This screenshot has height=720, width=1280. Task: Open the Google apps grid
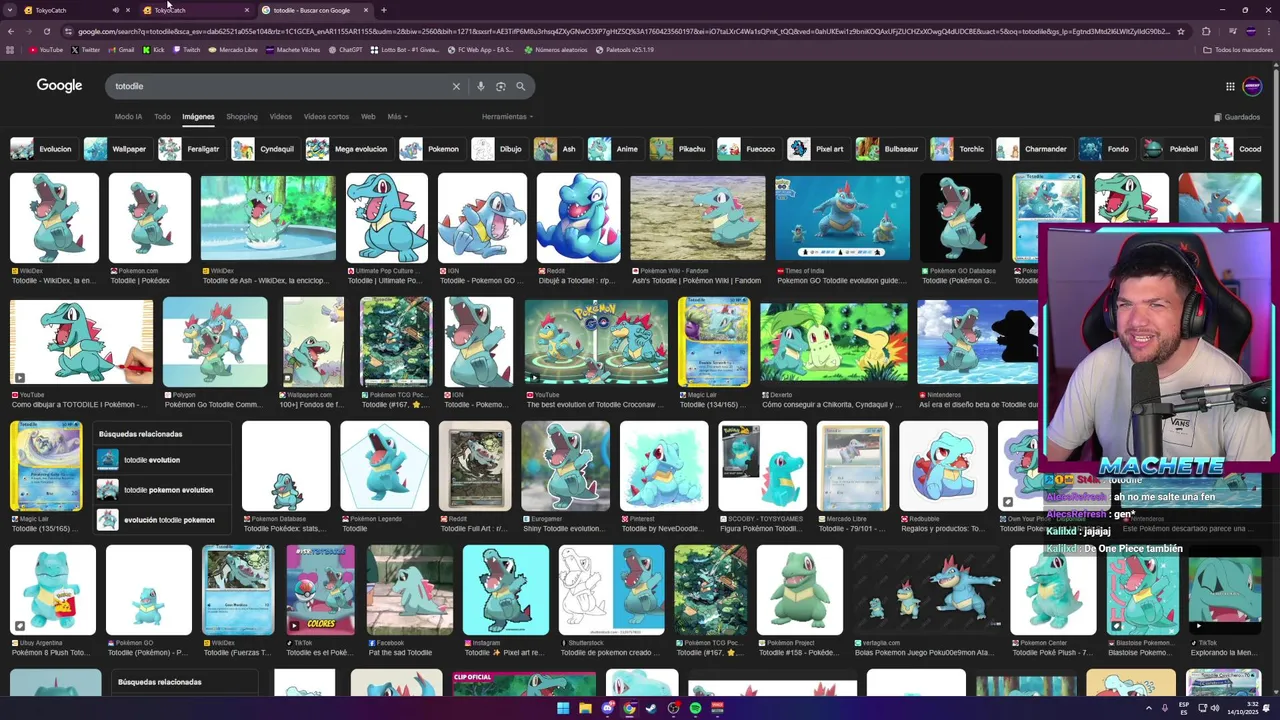(x=1230, y=86)
